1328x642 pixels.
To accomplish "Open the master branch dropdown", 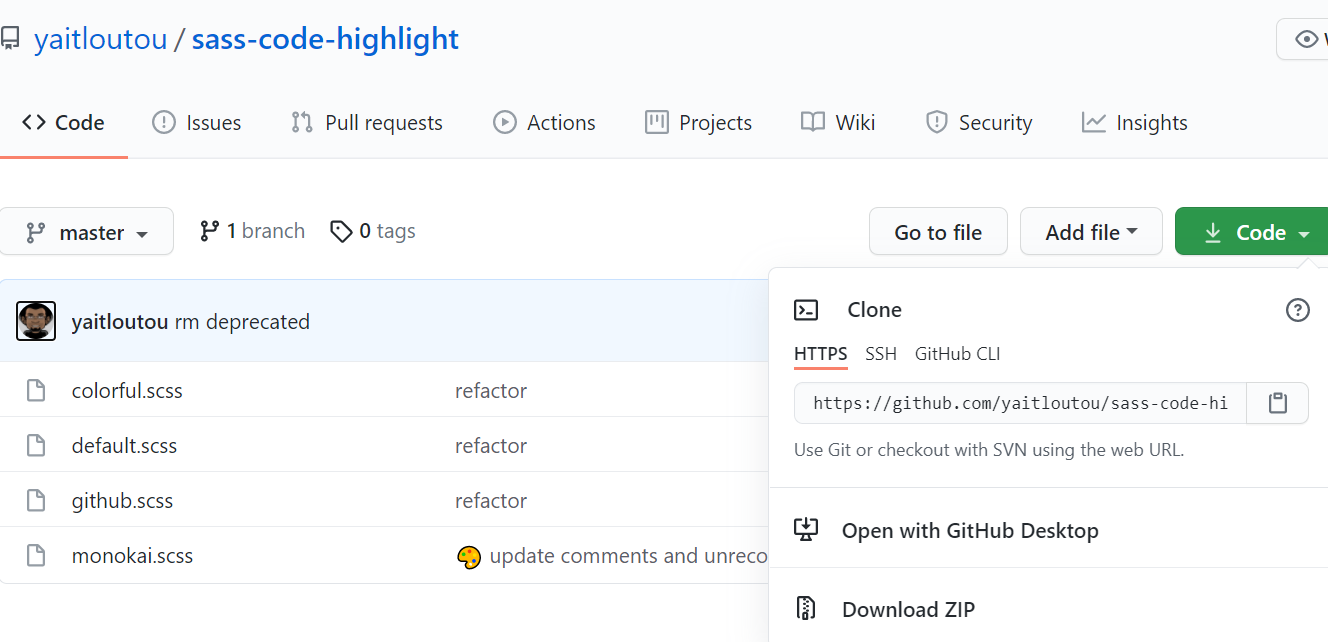I will click(87, 232).
